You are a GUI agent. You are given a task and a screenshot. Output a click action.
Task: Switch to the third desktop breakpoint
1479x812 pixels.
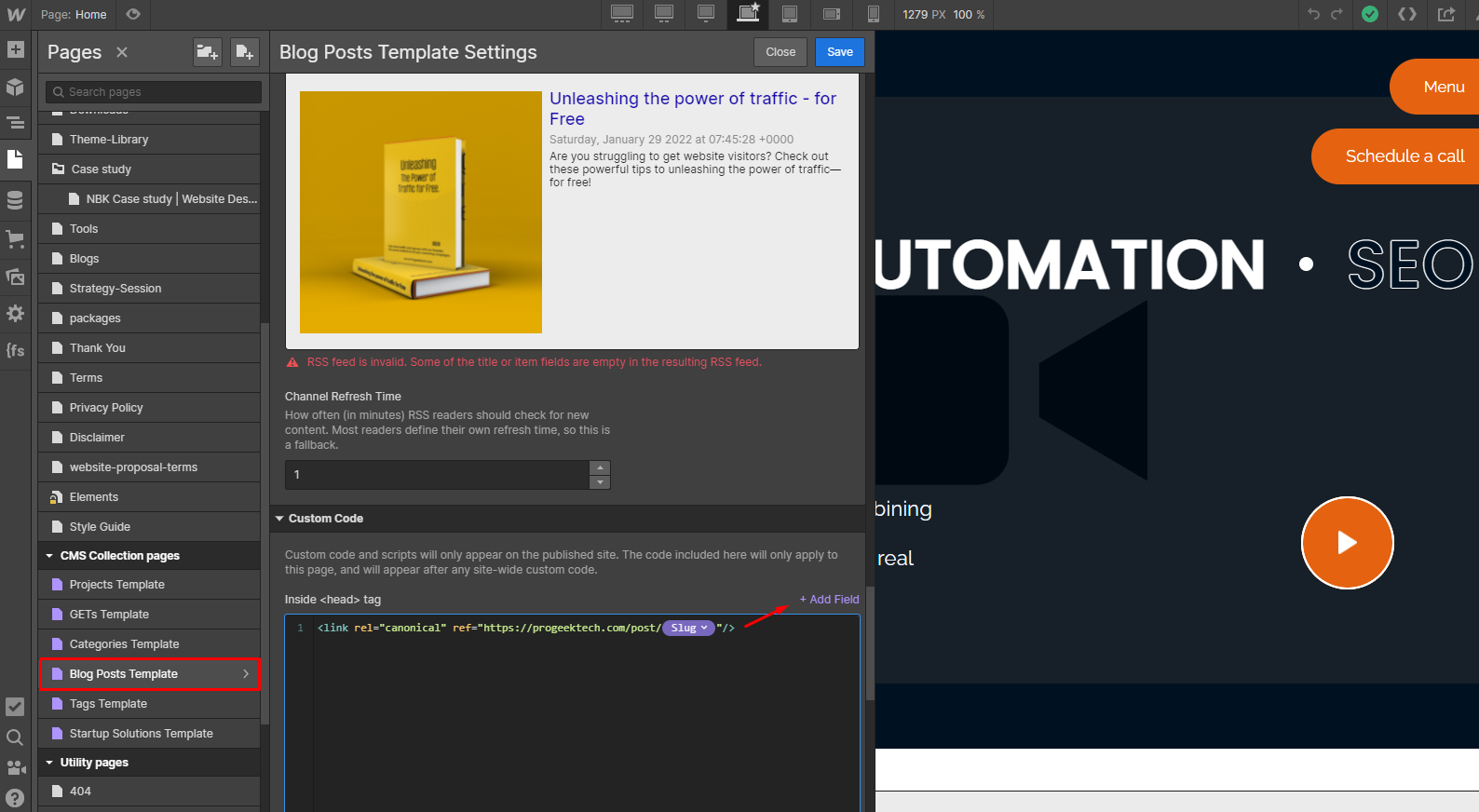[x=706, y=13]
